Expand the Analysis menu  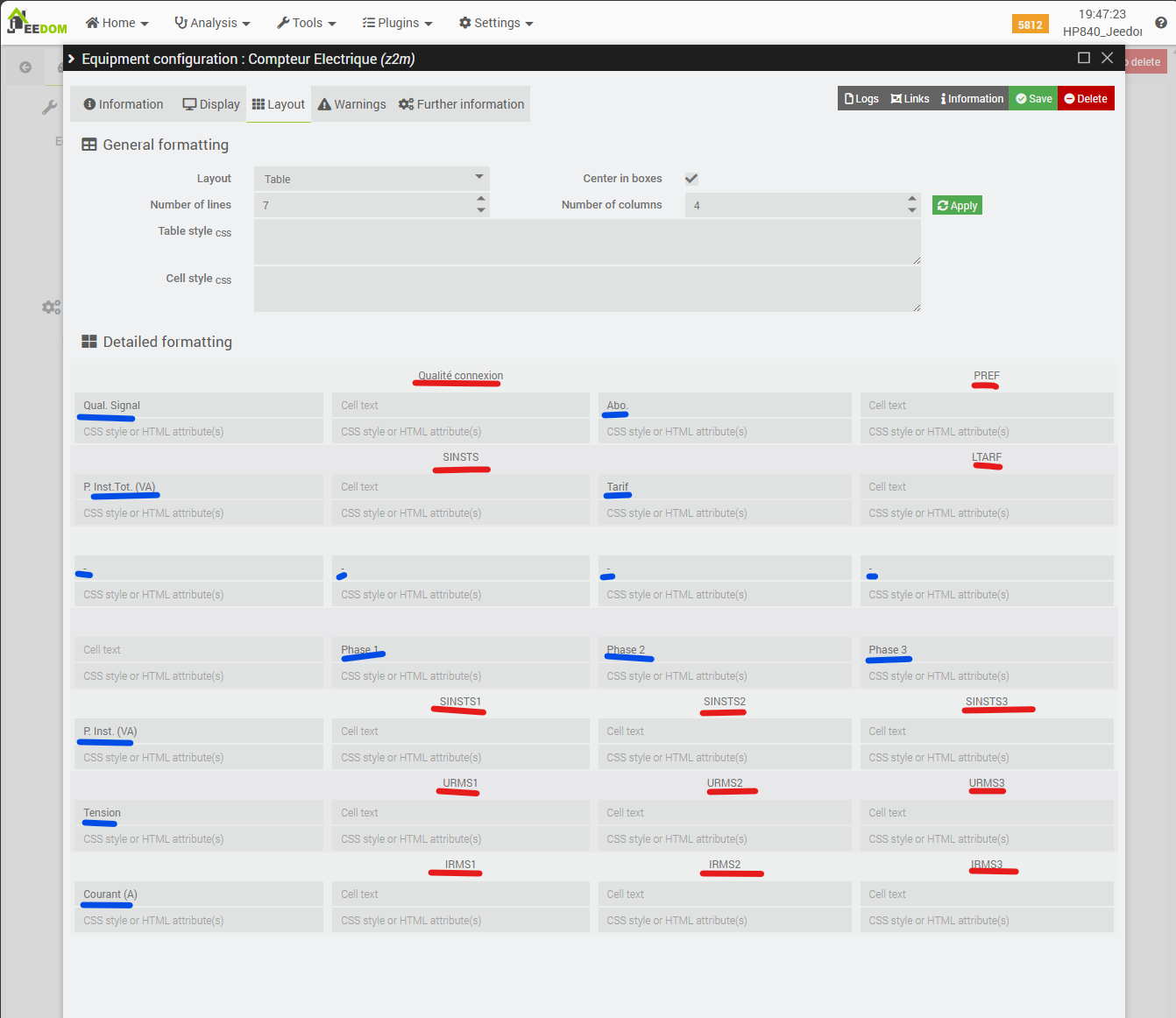click(x=213, y=23)
